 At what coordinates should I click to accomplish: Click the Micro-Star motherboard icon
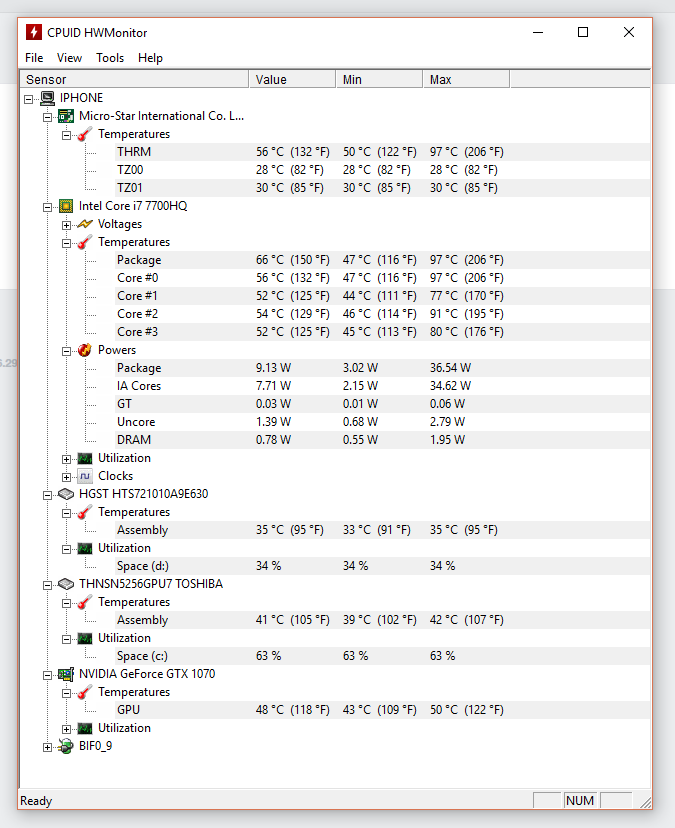tap(66, 116)
